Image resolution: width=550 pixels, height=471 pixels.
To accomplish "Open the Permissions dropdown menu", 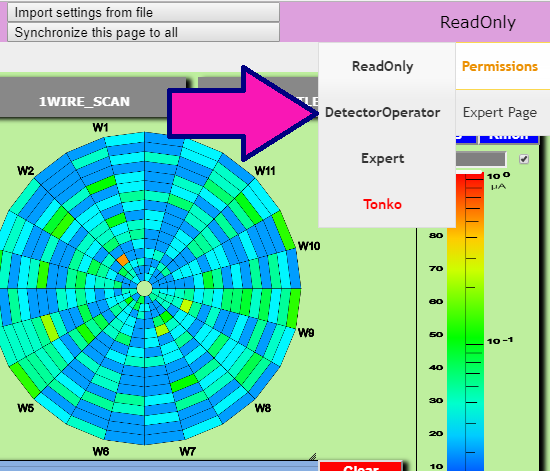I will pos(499,66).
